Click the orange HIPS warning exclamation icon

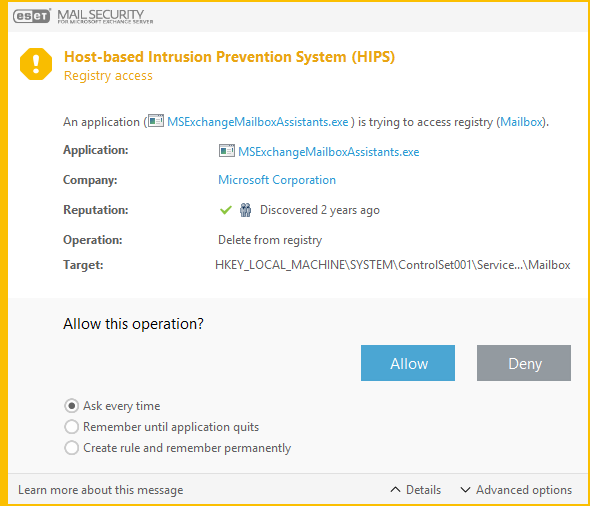coord(36,64)
